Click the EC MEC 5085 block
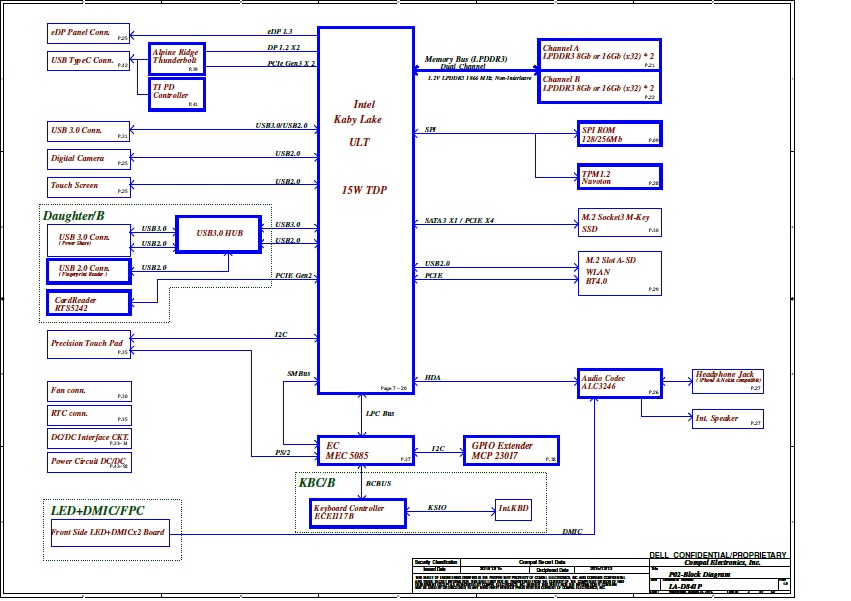The width and height of the screenshot is (851, 601). coord(366,451)
